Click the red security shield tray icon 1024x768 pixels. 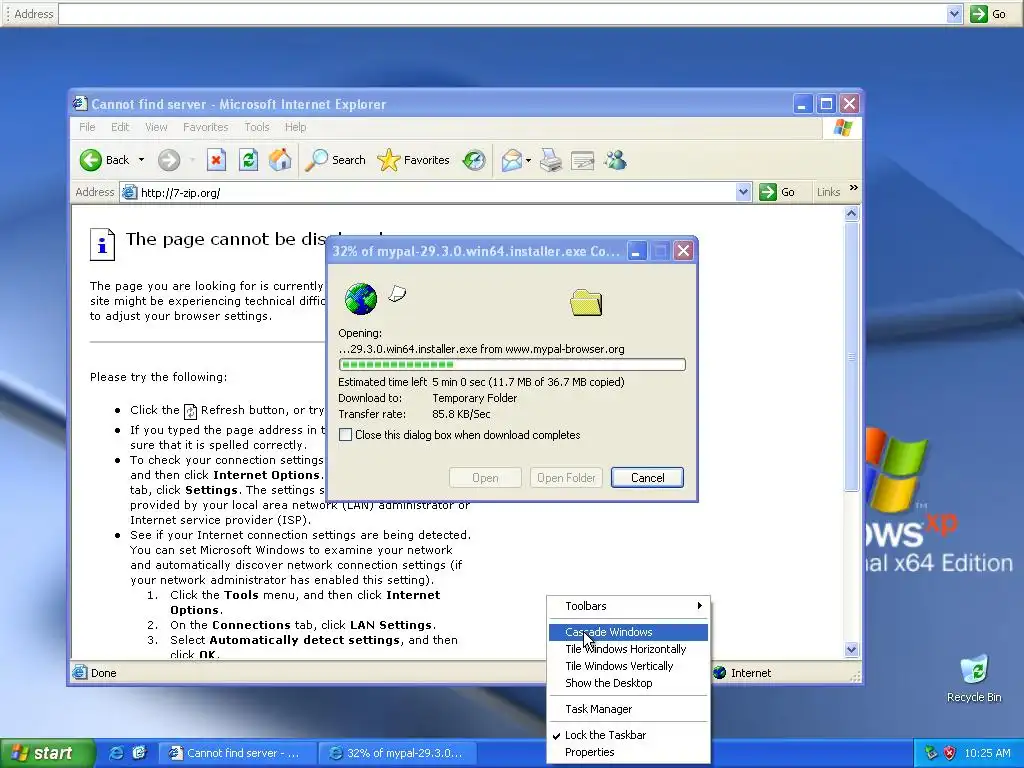pos(950,753)
